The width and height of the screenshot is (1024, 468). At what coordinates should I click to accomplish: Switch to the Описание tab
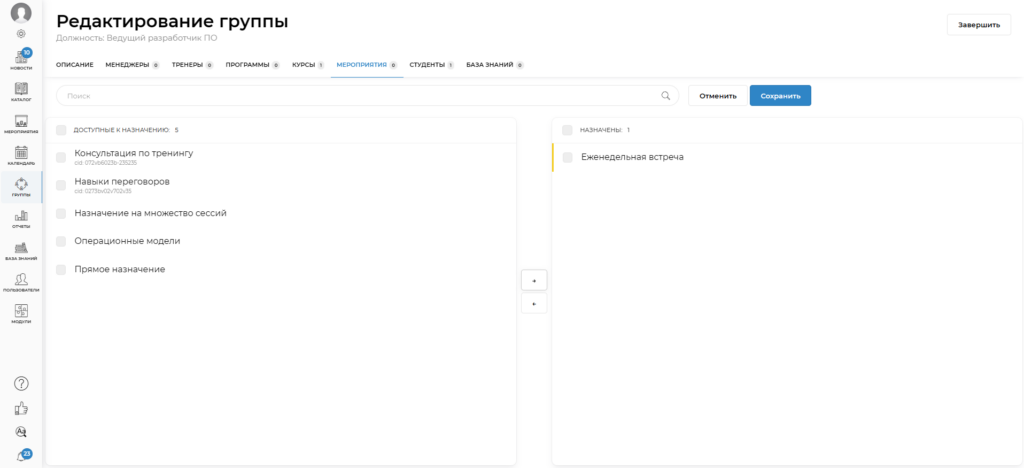pos(74,65)
